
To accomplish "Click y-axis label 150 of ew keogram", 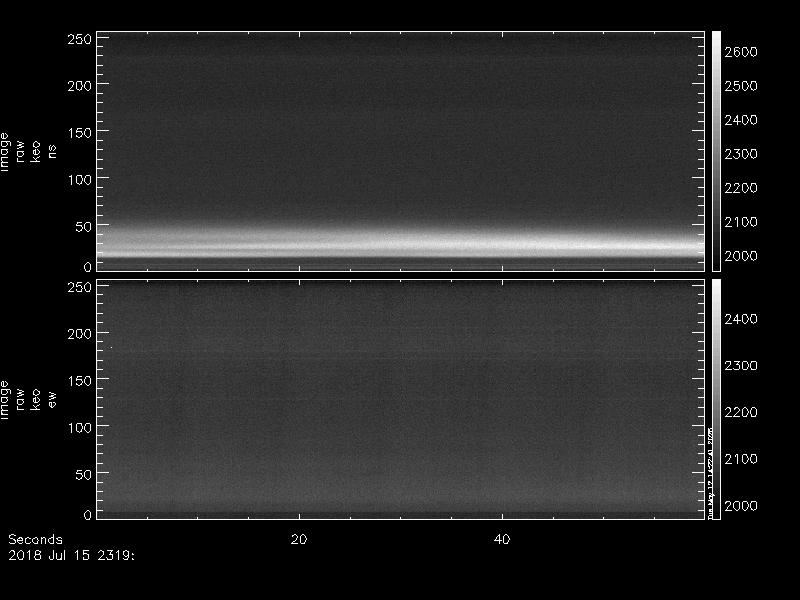I will tap(80, 381).
